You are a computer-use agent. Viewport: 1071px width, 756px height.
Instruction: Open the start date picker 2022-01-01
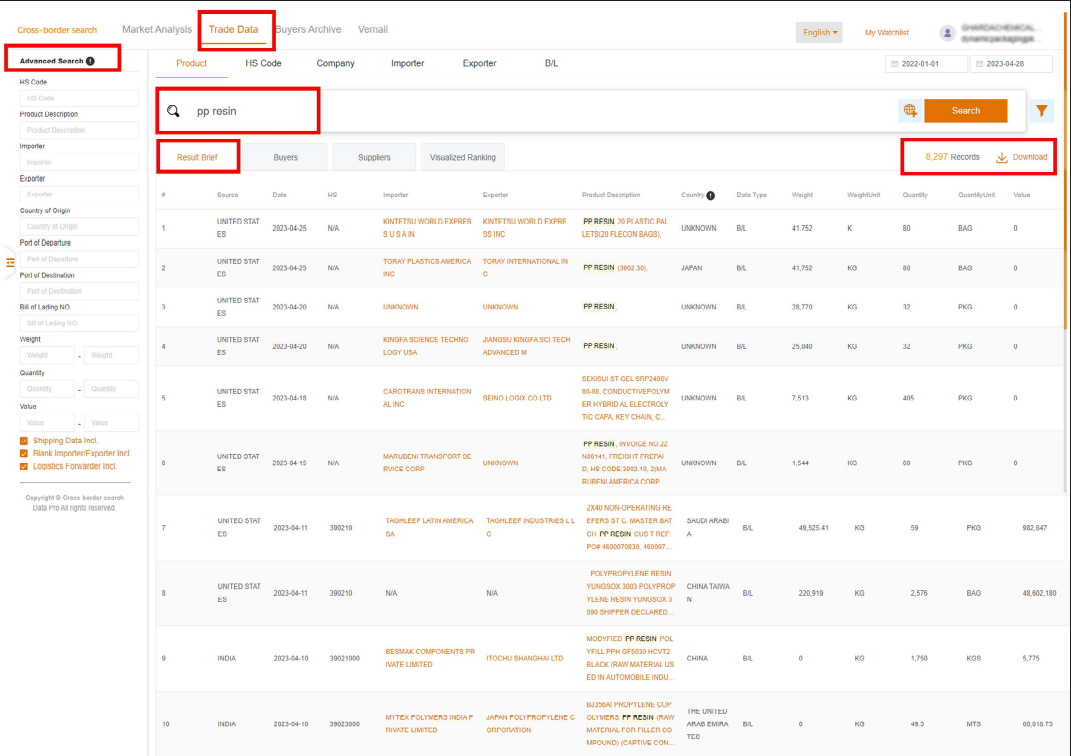click(926, 64)
